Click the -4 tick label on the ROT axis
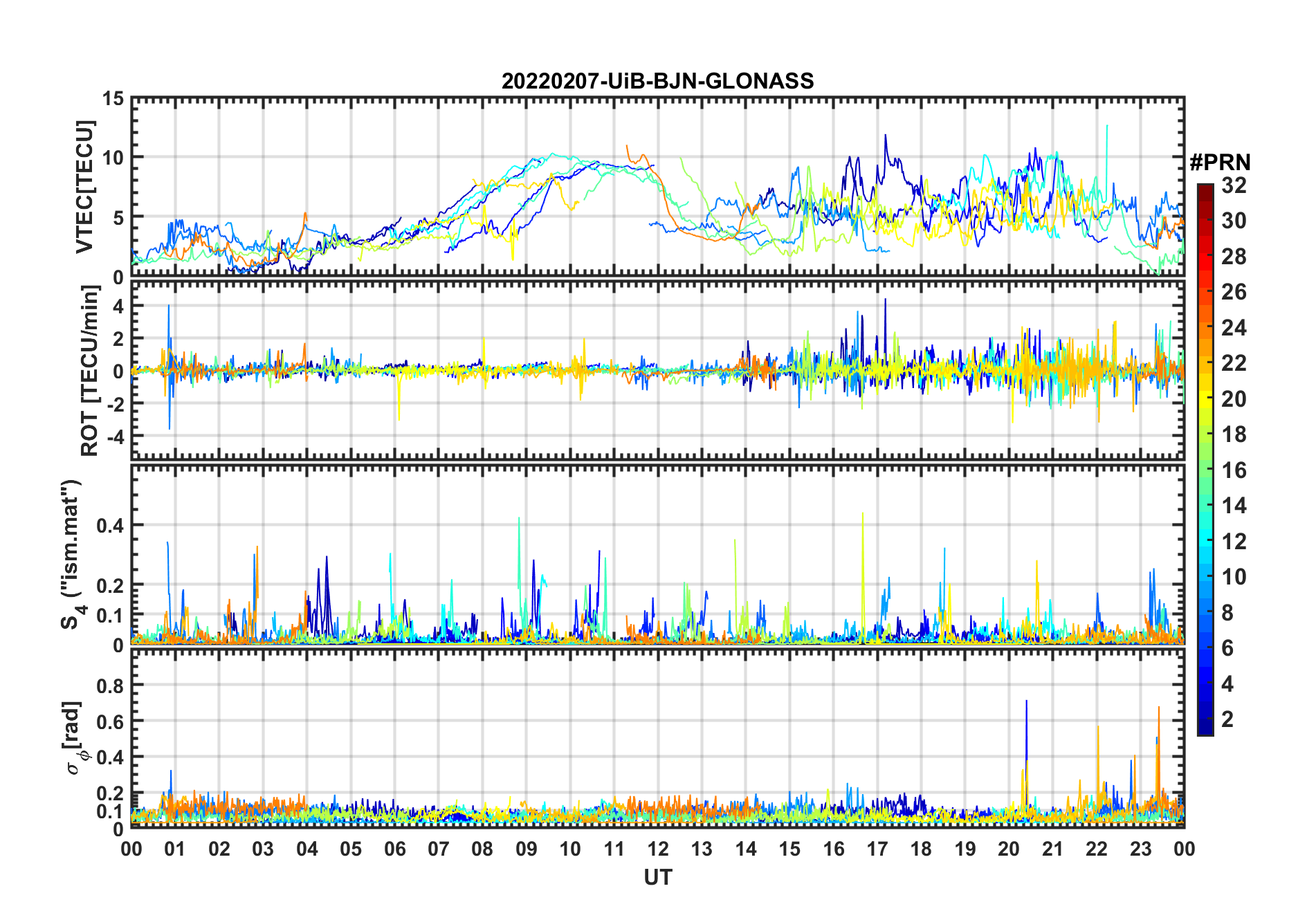Viewport: 1316px width, 920px height. click(x=113, y=436)
